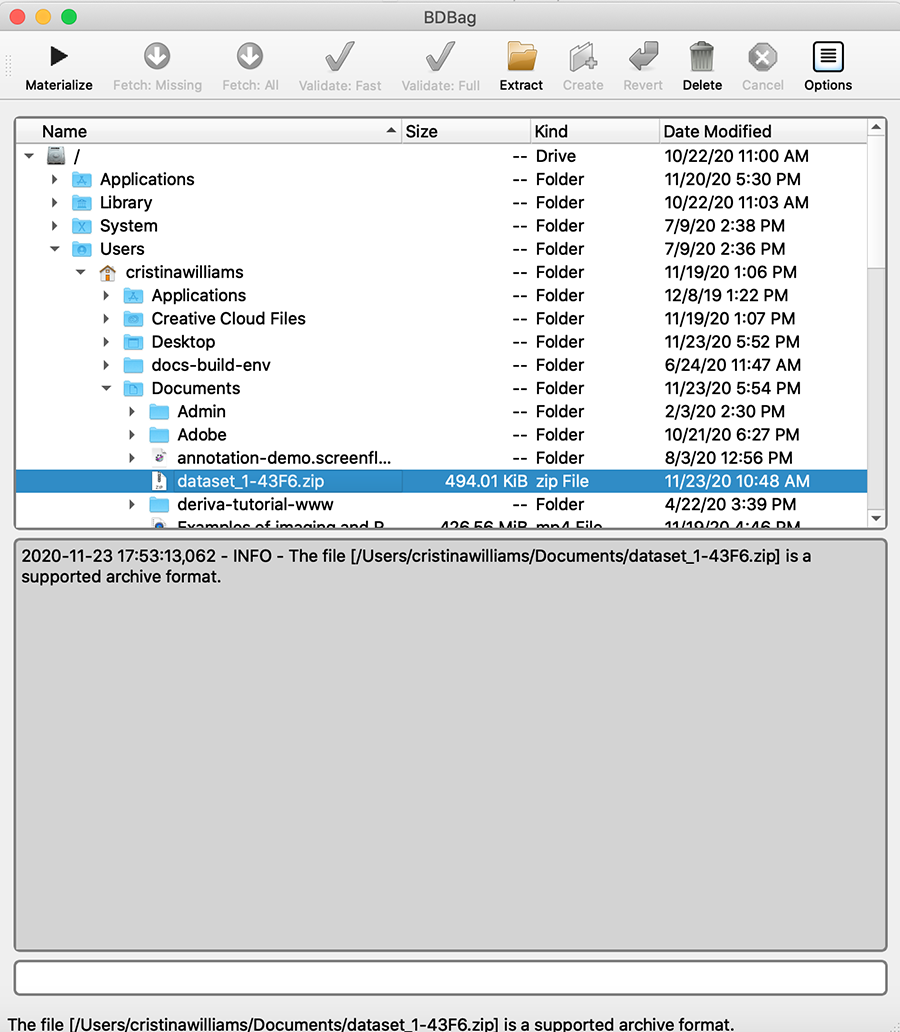900x1032 pixels.
Task: Click the Adobe folder icon
Action: 159,435
